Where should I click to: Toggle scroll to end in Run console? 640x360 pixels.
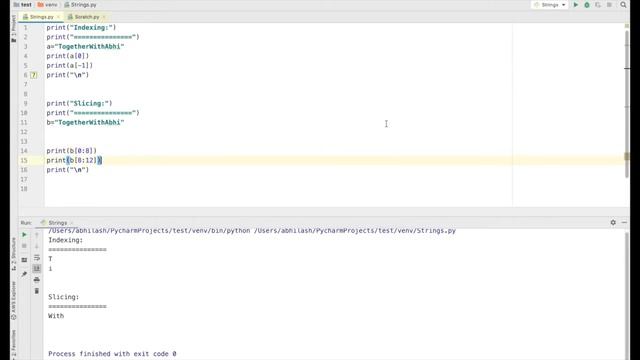[x=37, y=268]
